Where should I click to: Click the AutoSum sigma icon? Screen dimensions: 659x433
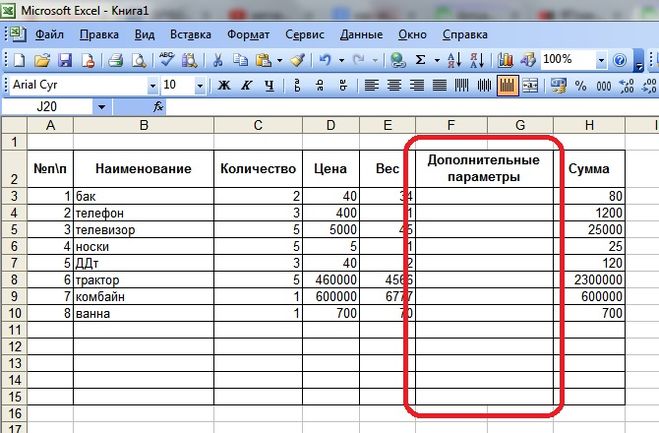(x=421, y=60)
